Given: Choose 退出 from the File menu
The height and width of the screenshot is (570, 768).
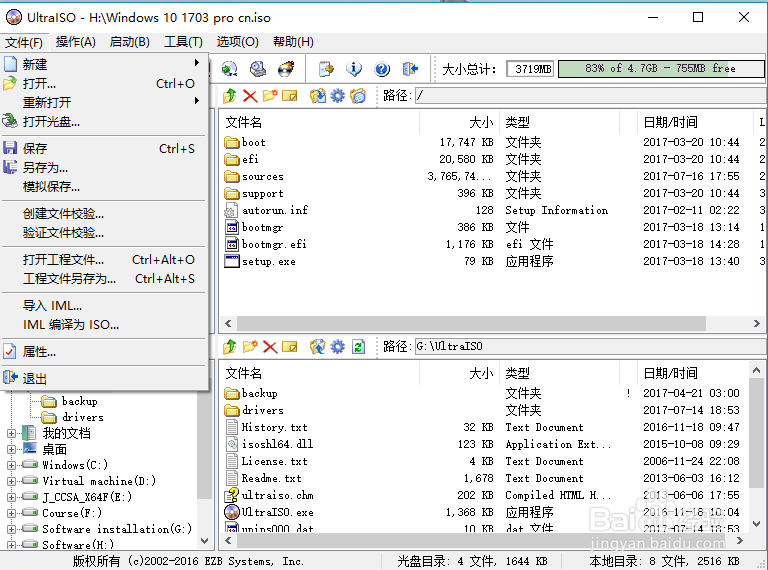Looking at the screenshot, I should tap(103, 379).
